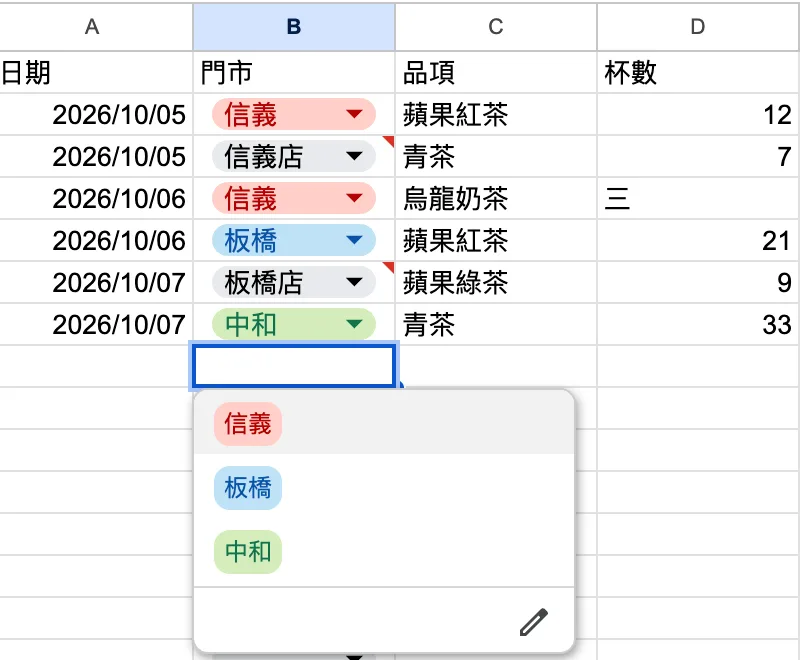Click the 蘋果綠茶 cell
Viewport: 800px width, 660px height.
tap(496, 282)
